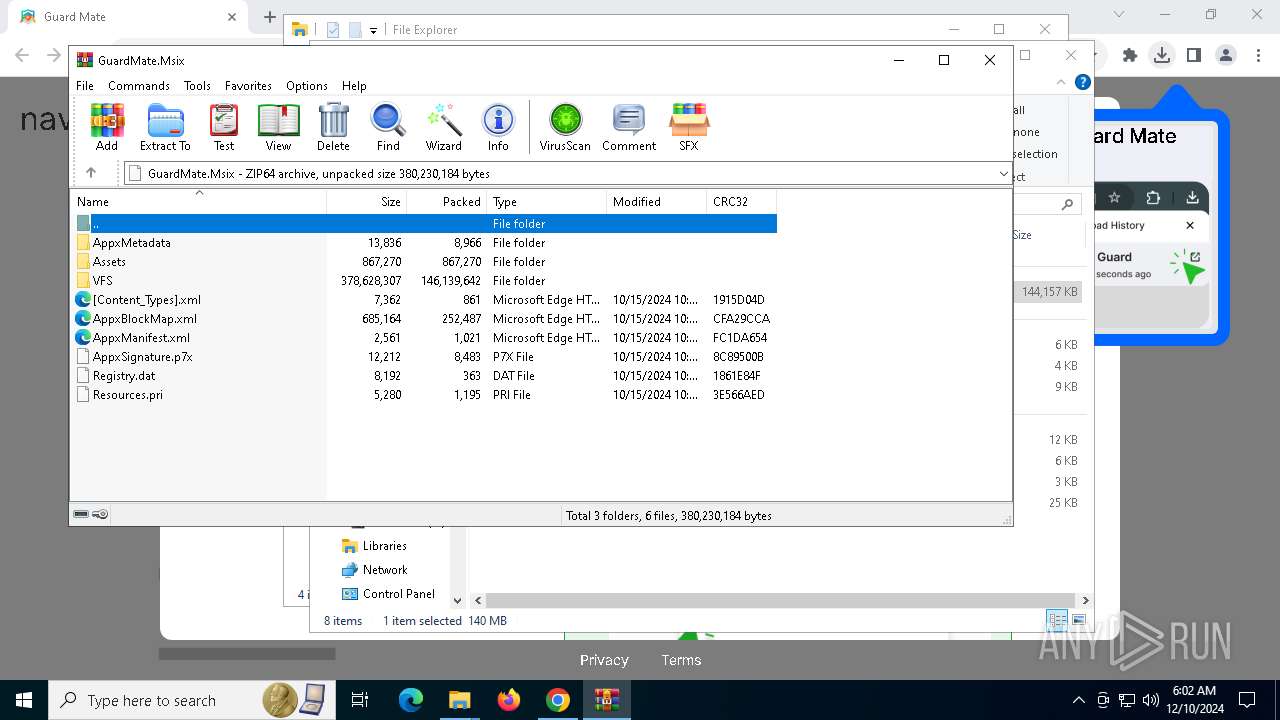Open the taskbar volume control
The width and height of the screenshot is (1280, 720).
[1151, 700]
